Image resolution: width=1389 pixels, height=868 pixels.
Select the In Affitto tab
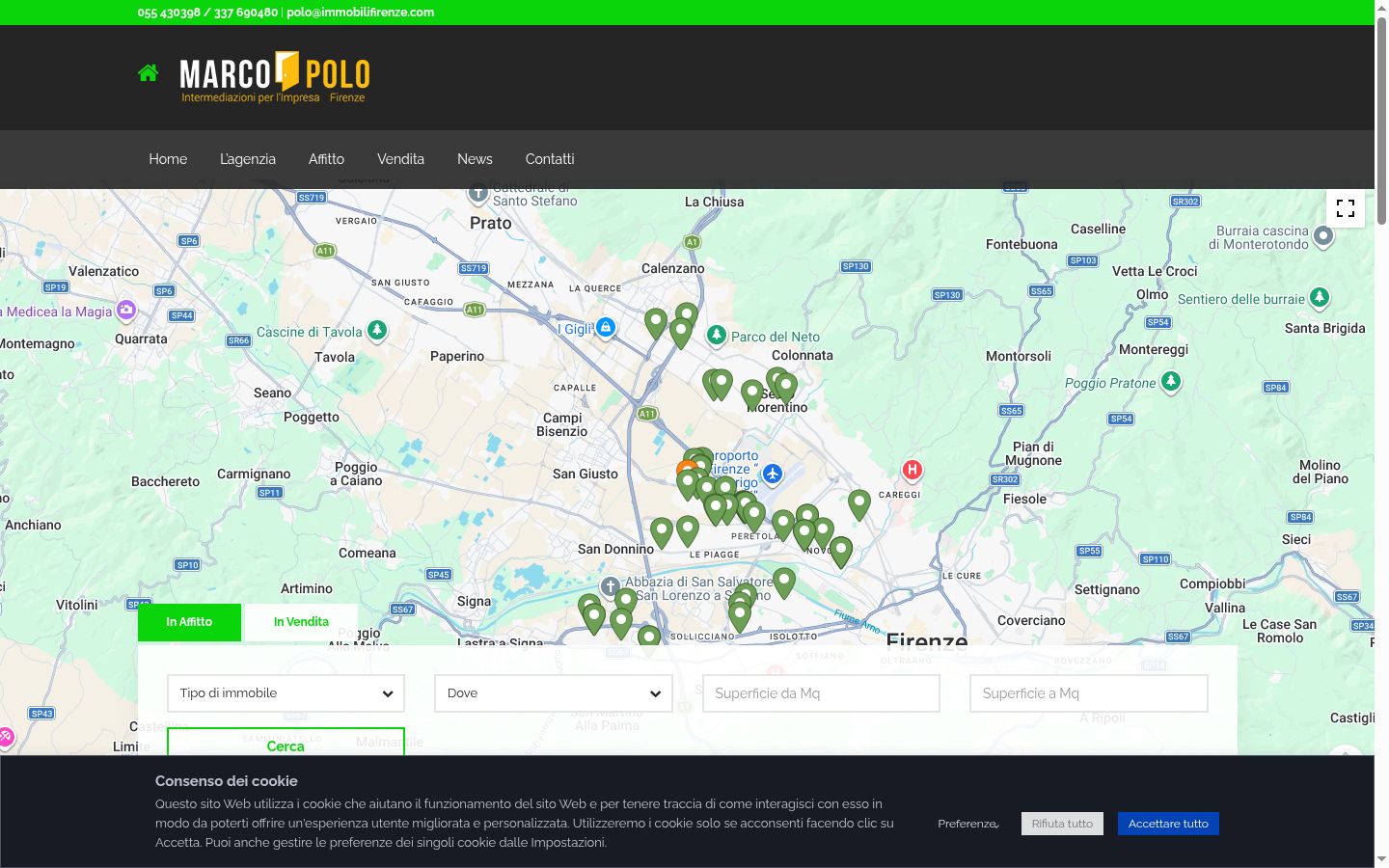click(189, 622)
